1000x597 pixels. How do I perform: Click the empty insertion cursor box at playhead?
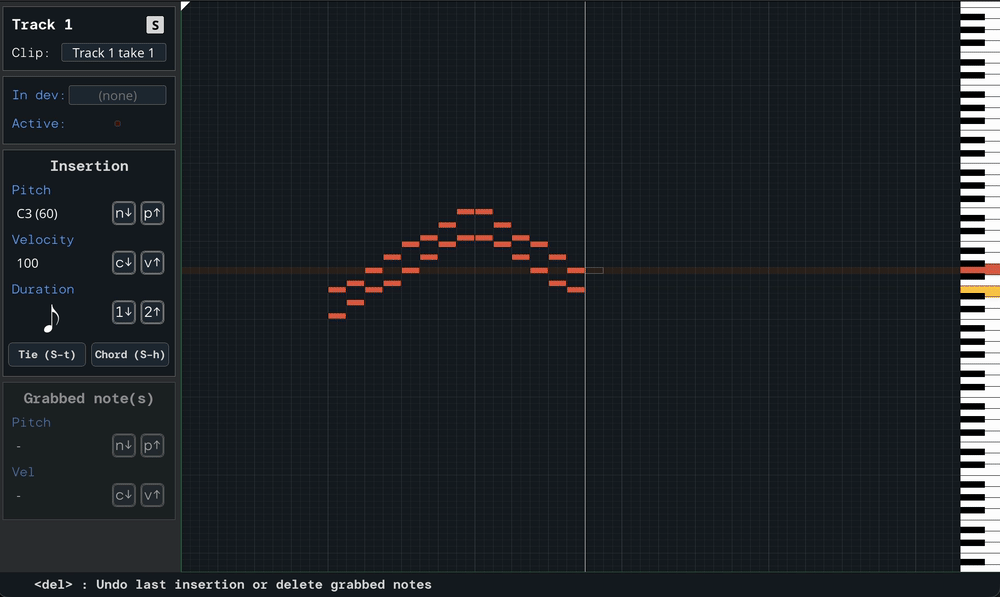click(x=594, y=270)
